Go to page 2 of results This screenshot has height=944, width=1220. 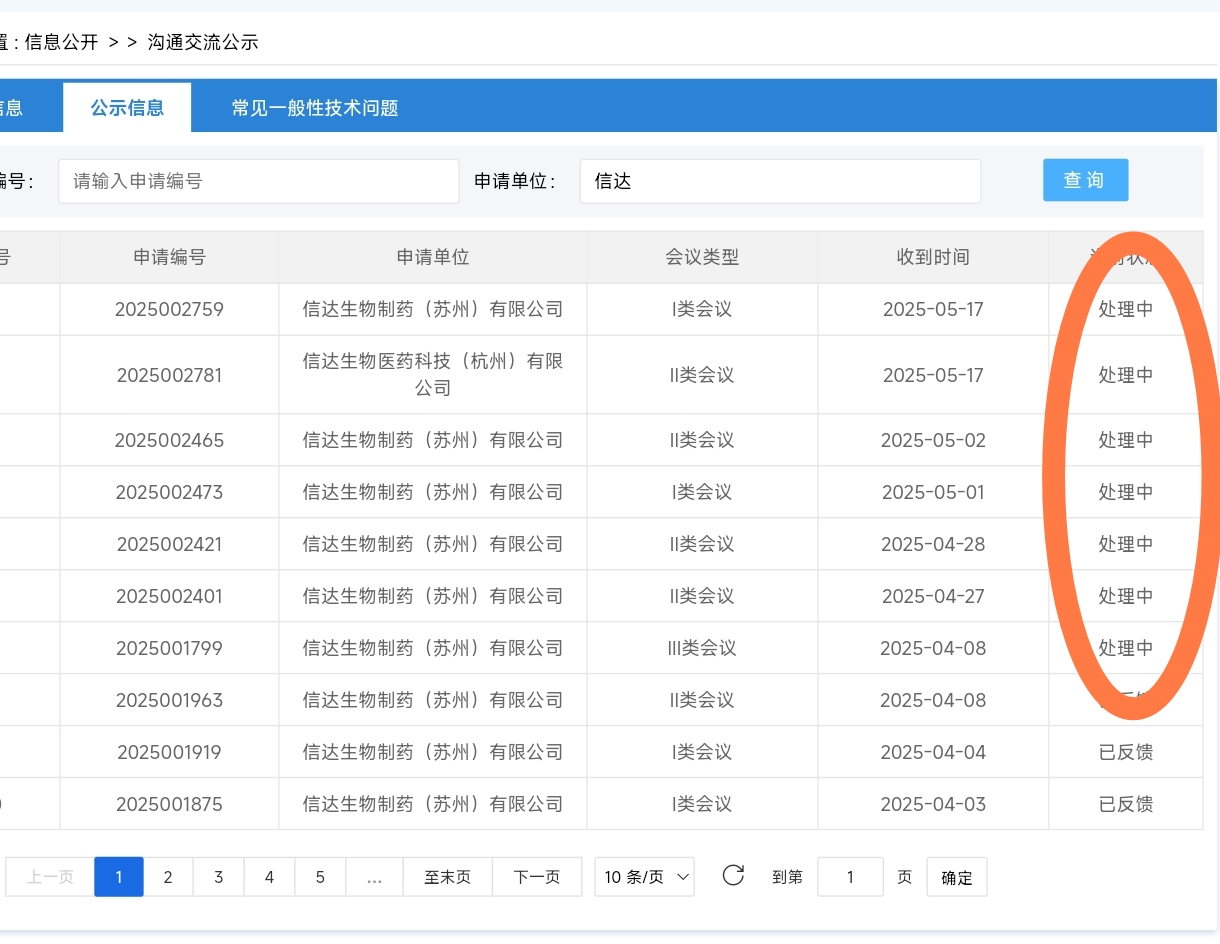point(168,877)
